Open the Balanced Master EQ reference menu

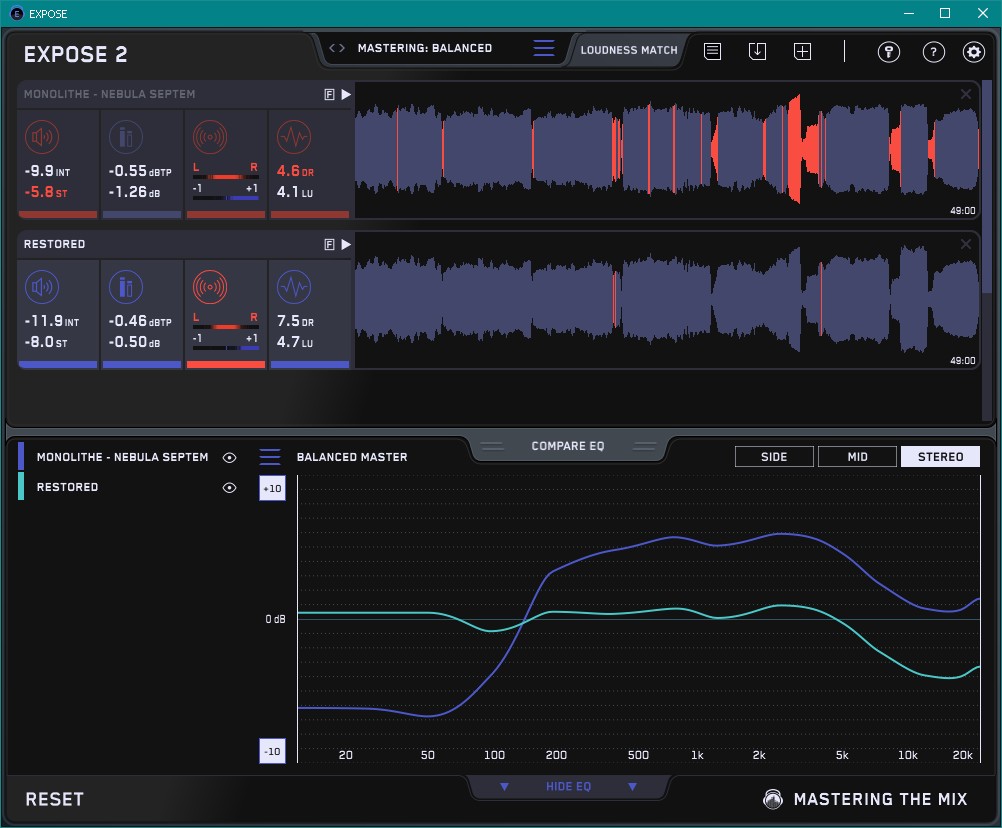pyautogui.click(x=270, y=457)
